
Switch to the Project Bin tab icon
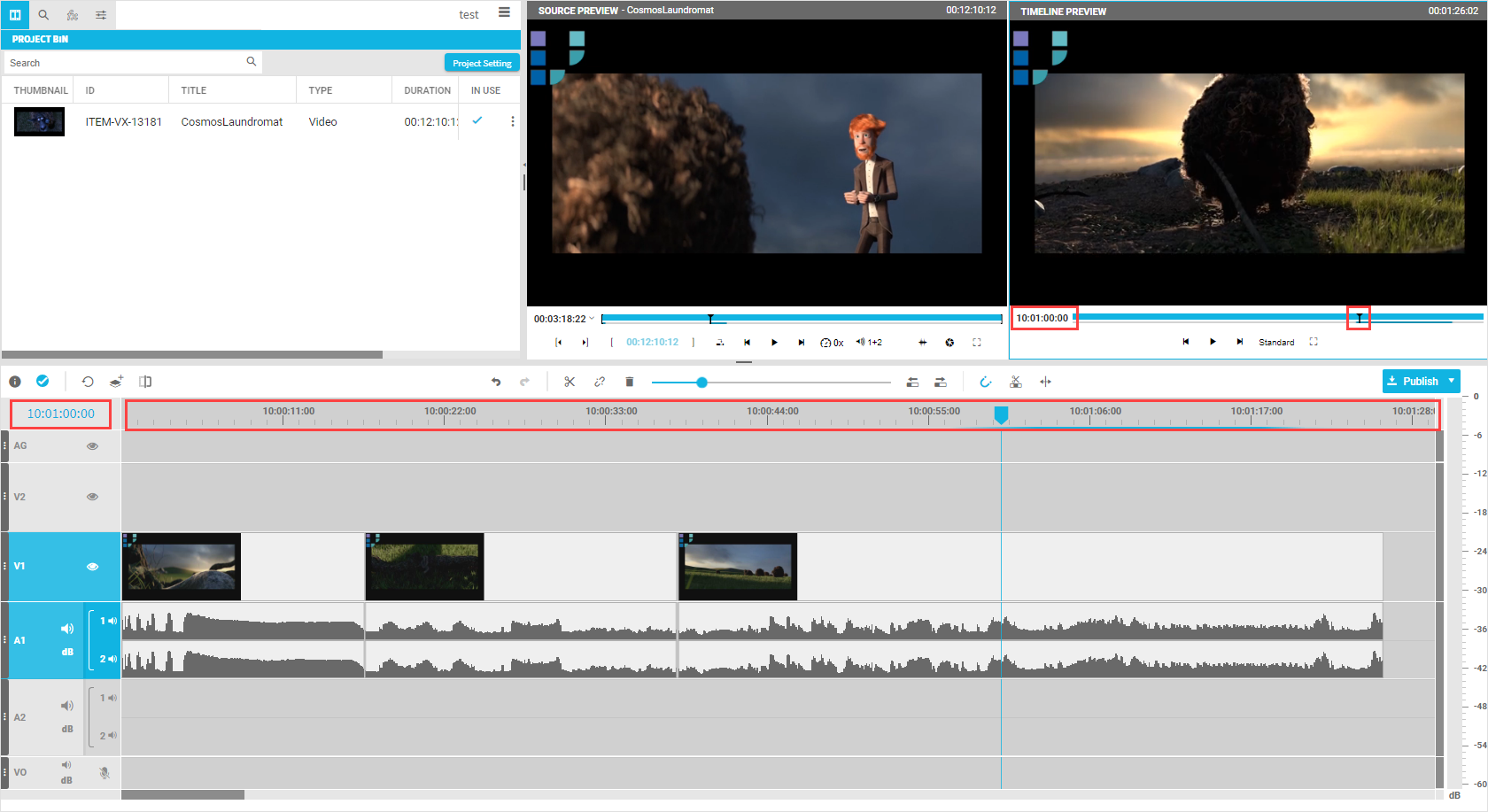[x=15, y=15]
